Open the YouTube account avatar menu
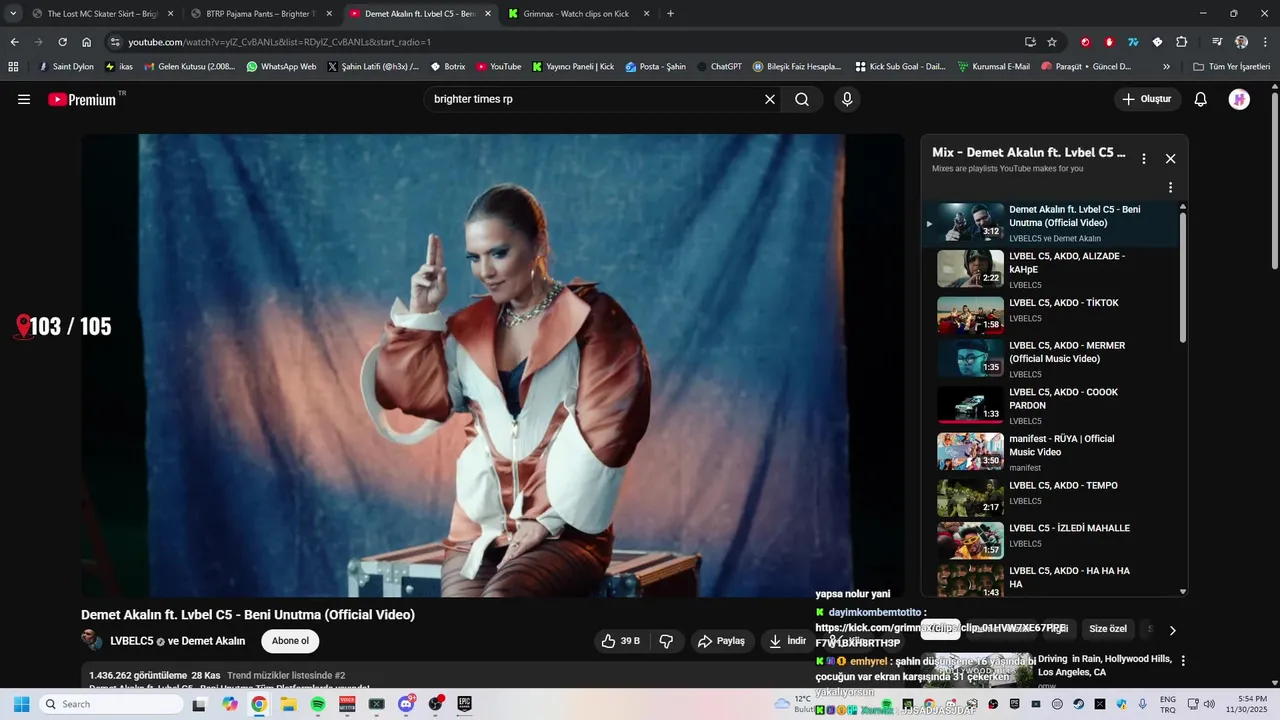1280x720 pixels. (x=1239, y=99)
